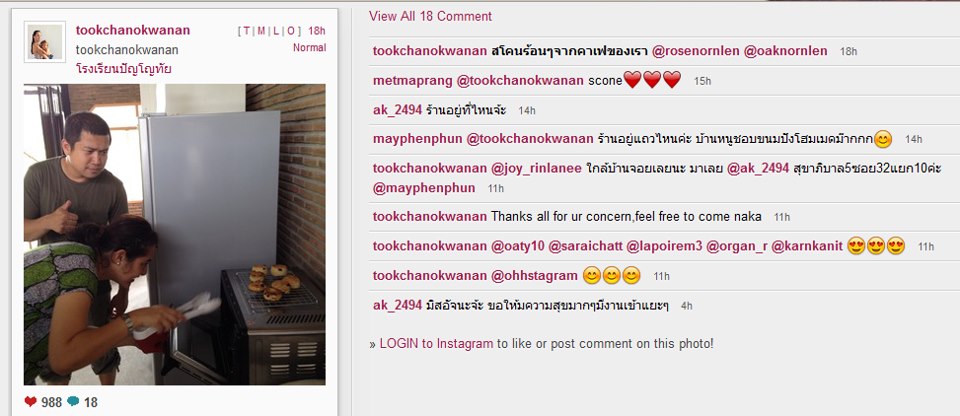Viewport: 960px width, 416px height.
Task: Expand View All 18 Comment
Action: (430, 17)
